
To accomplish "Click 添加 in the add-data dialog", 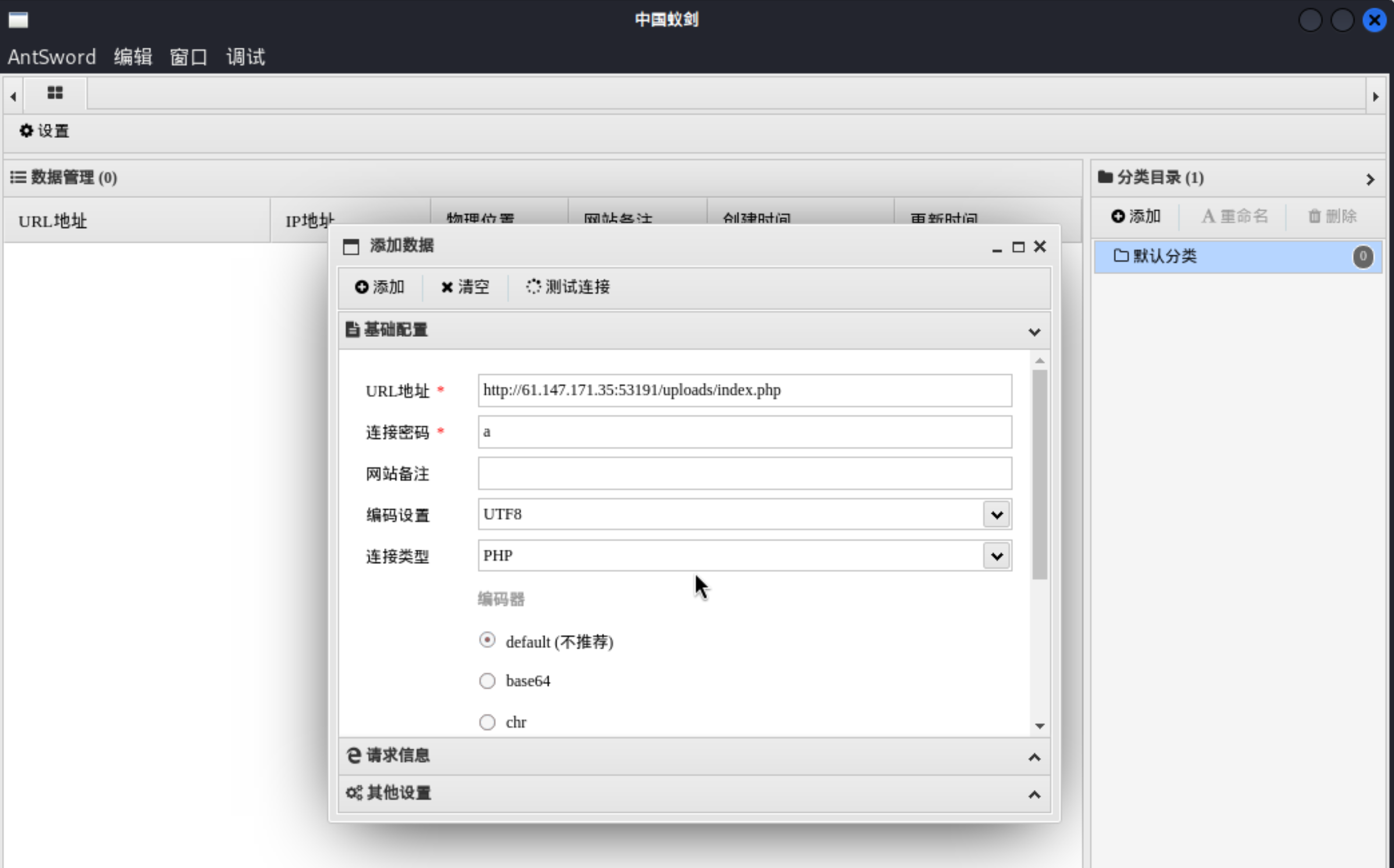I will [379, 287].
